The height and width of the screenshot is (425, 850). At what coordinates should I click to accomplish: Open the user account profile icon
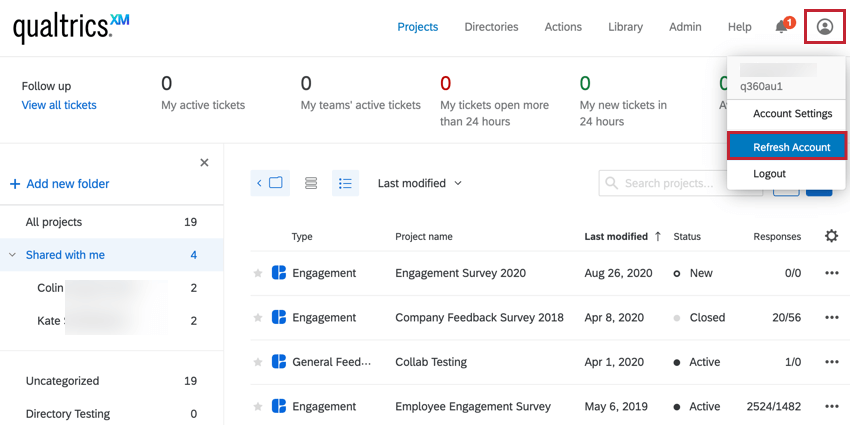point(825,27)
